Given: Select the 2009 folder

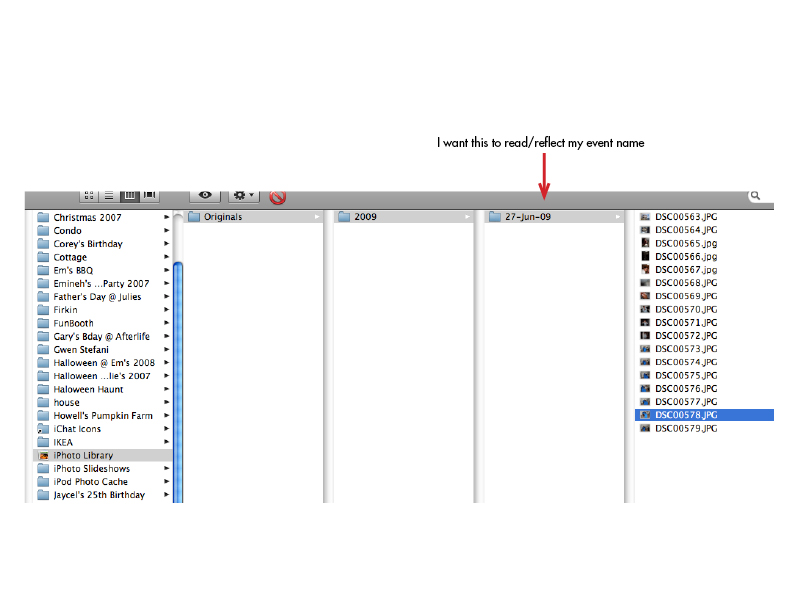Looking at the screenshot, I should pos(404,217).
